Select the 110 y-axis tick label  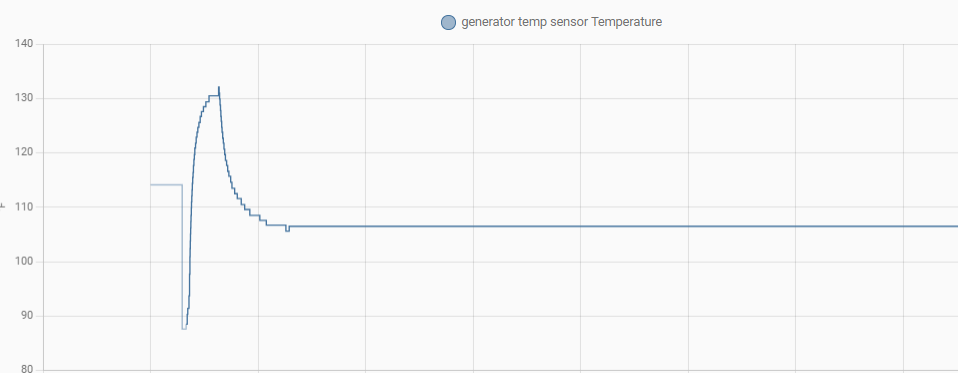[x=25, y=207]
